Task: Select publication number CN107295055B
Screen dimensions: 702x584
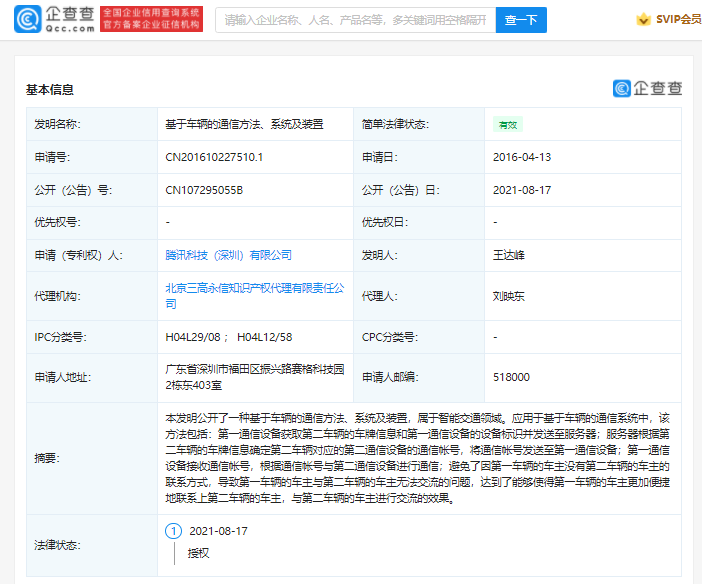Action: (x=204, y=190)
